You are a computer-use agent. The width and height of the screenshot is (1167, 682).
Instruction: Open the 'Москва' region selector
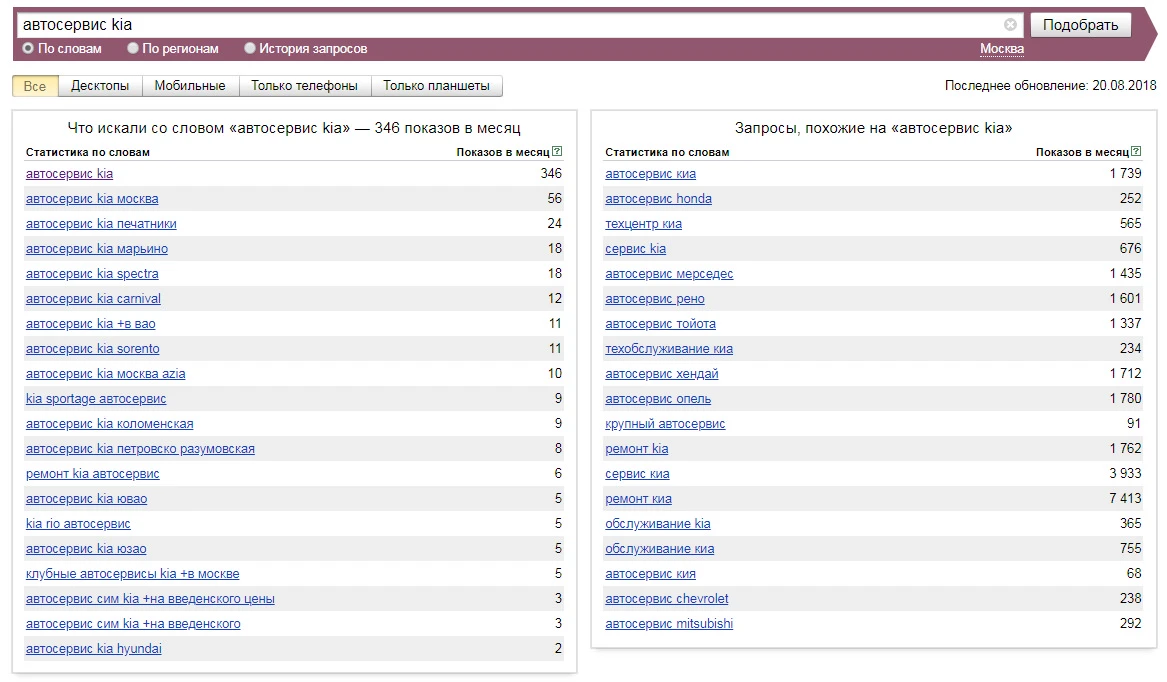click(x=1001, y=49)
